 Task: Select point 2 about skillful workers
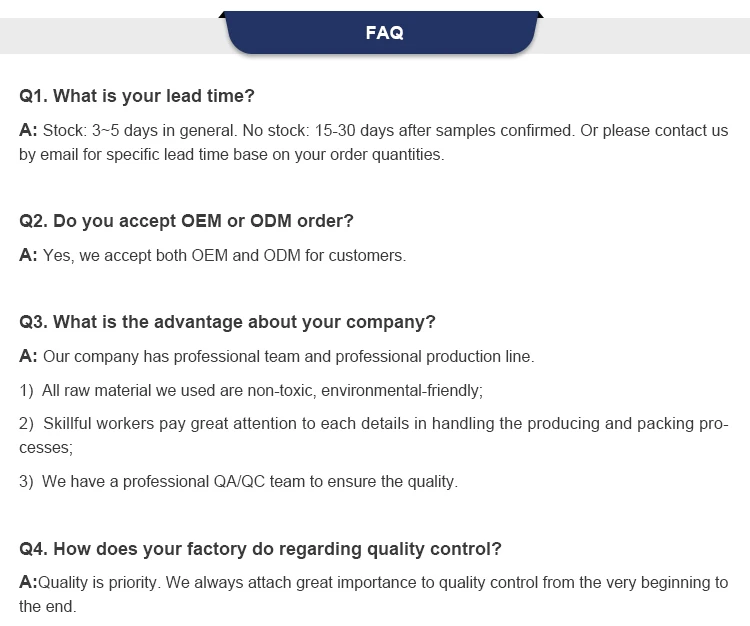pyautogui.click(x=374, y=424)
